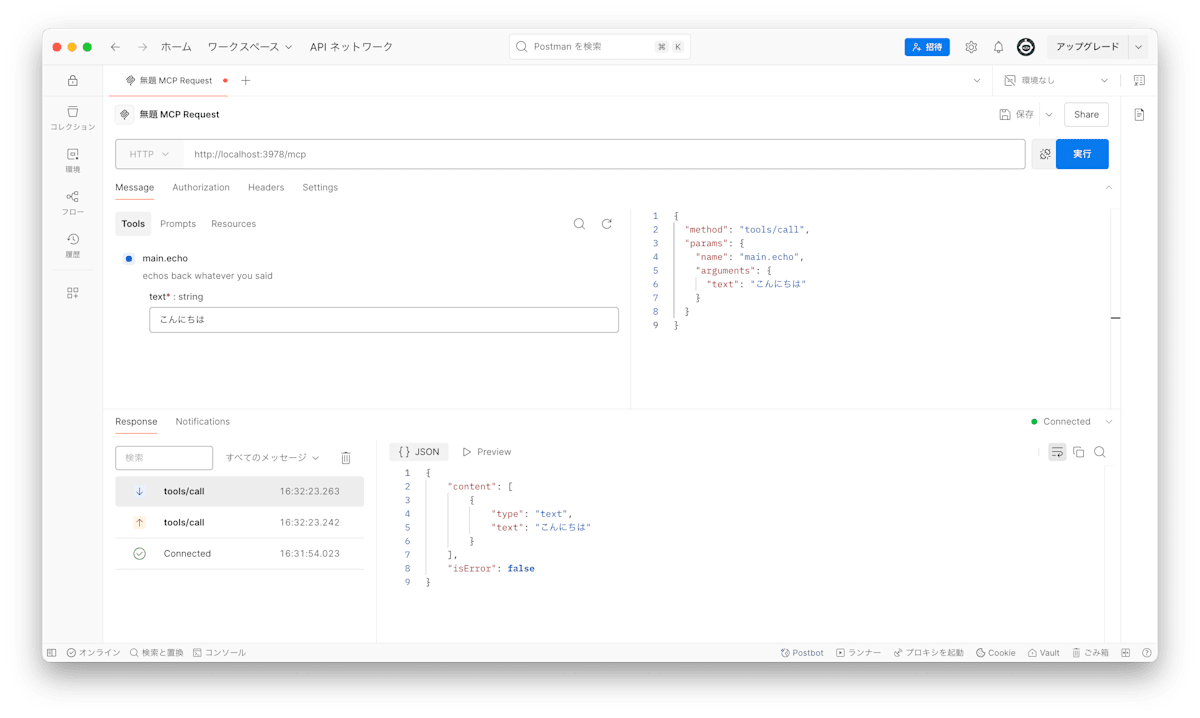Refresh the tools list
Viewport: 1200px width, 718px height.
click(607, 224)
